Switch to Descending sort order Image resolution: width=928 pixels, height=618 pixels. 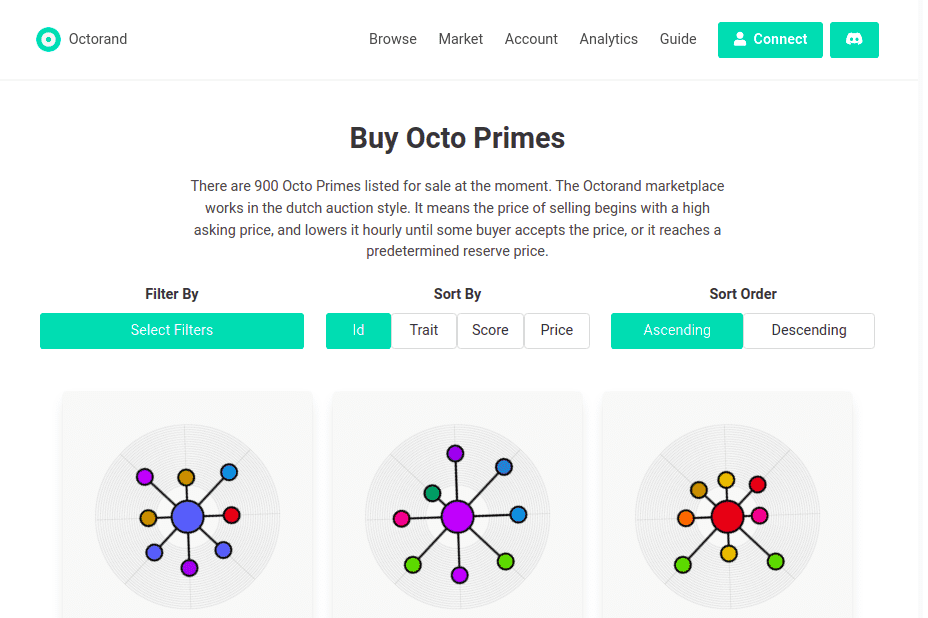point(809,331)
